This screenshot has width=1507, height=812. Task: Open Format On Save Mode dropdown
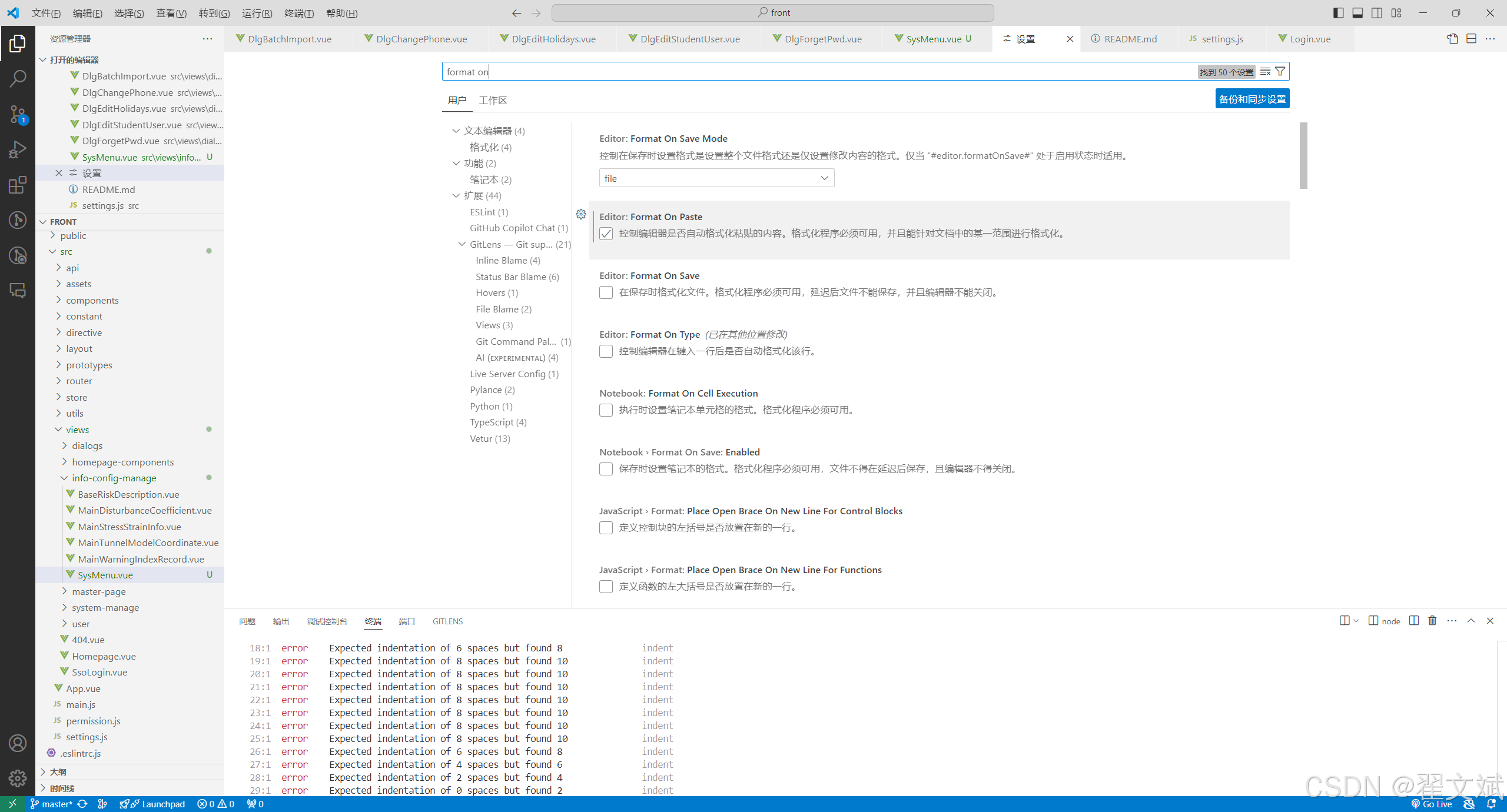(716, 178)
